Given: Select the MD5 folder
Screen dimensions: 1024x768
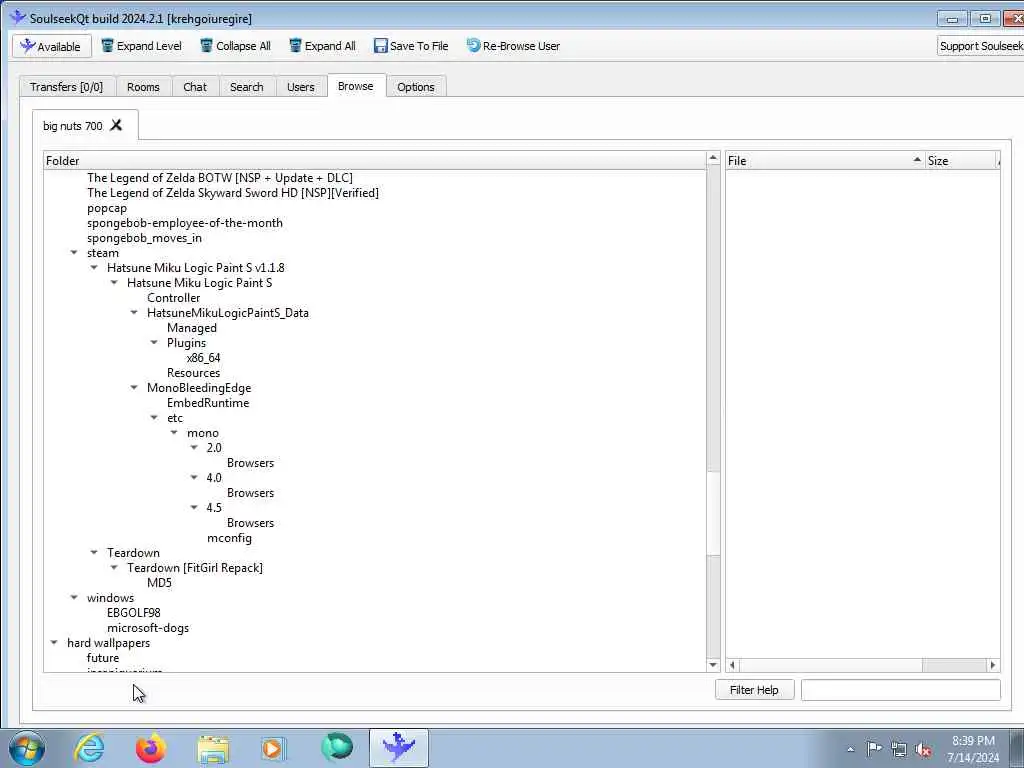Looking at the screenshot, I should pos(159,583).
